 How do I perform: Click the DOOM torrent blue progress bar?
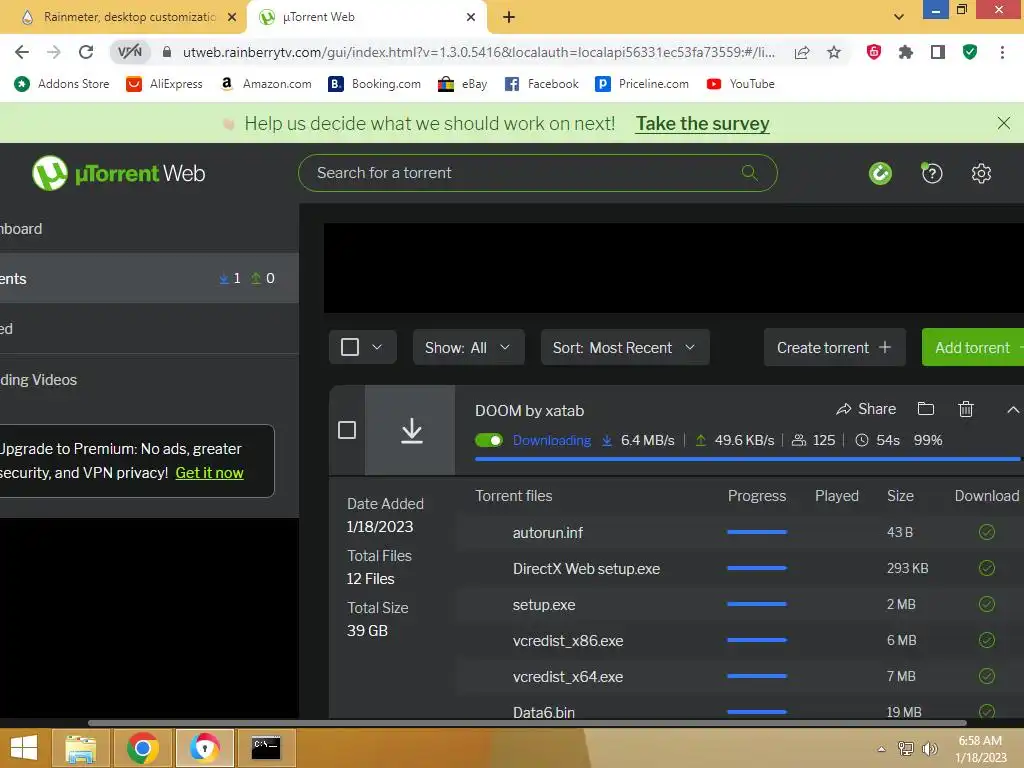tap(747, 459)
